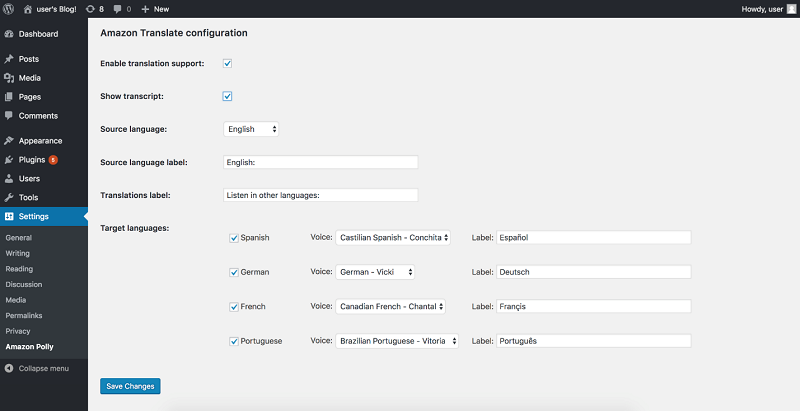This screenshot has height=411, width=800.
Task: Disable the German target language checkbox
Action: (234, 272)
